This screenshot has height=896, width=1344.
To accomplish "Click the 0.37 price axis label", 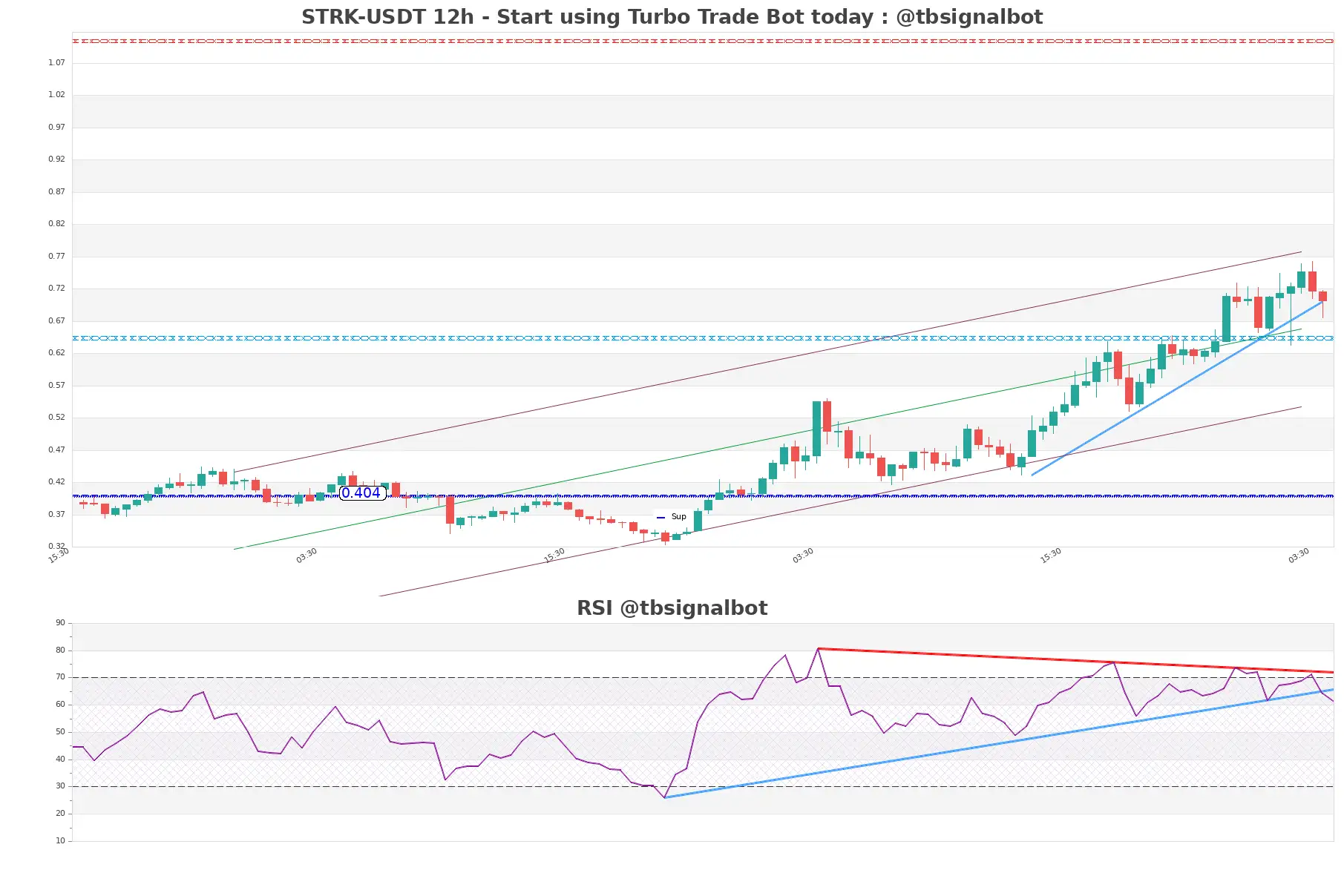I will click(56, 515).
